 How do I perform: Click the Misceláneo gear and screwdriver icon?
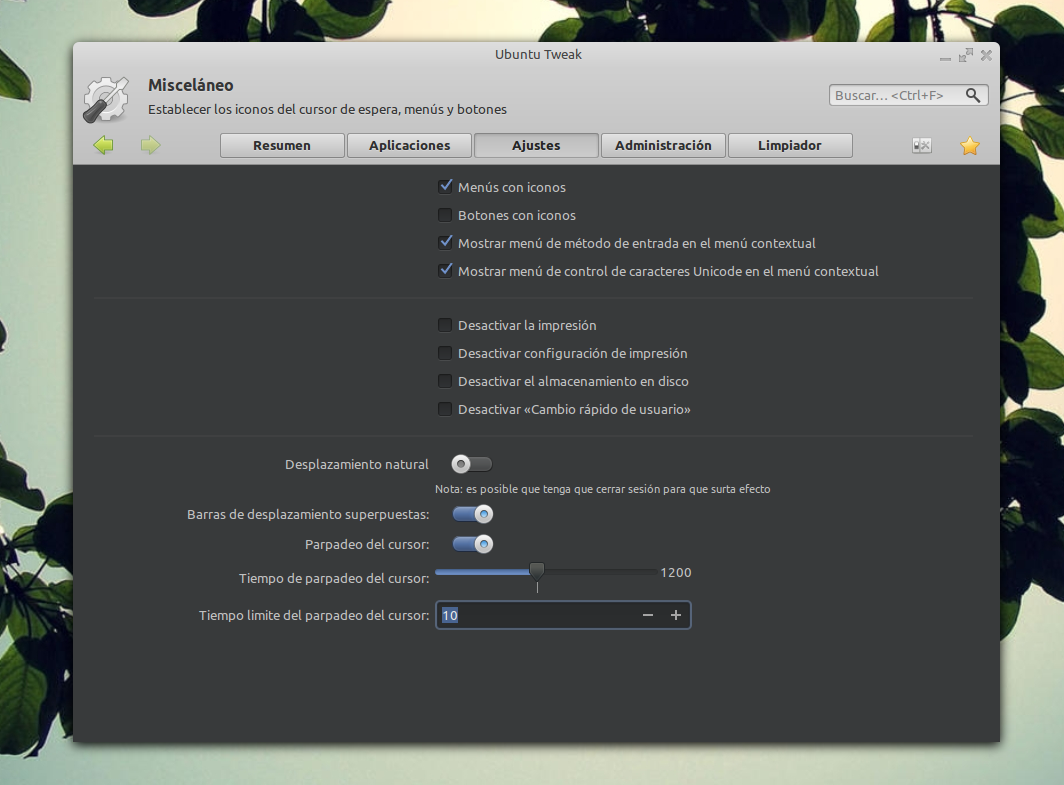(x=106, y=100)
